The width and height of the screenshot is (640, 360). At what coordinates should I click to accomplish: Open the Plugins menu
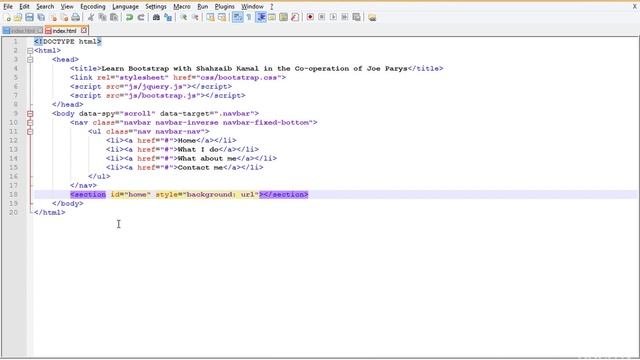(x=224, y=7)
